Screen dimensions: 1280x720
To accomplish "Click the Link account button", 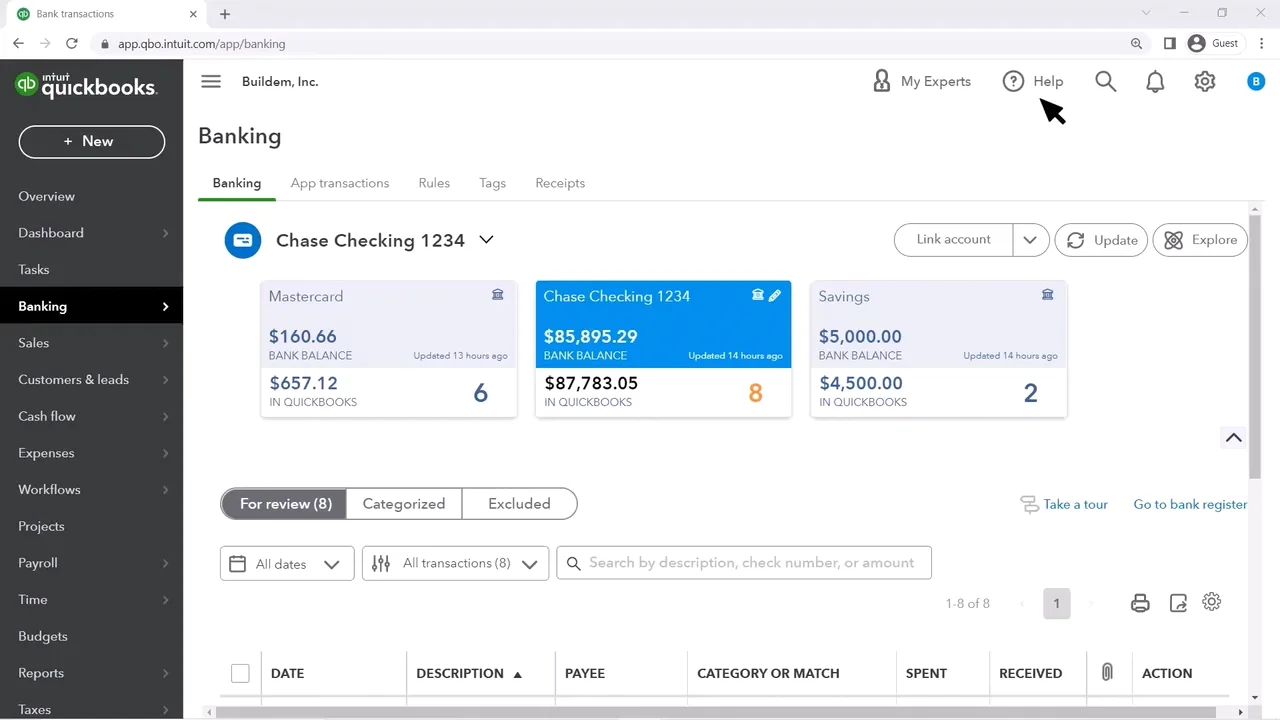I will click(954, 240).
